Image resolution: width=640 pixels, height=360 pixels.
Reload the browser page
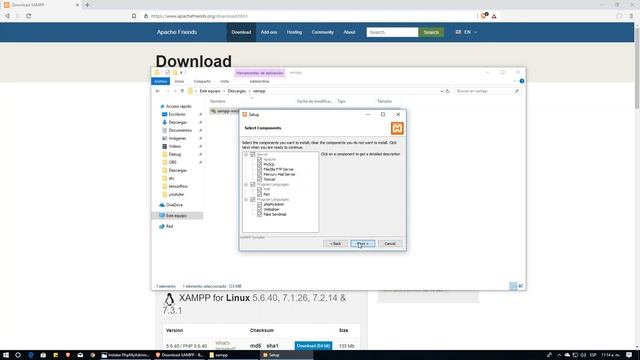[29, 16]
